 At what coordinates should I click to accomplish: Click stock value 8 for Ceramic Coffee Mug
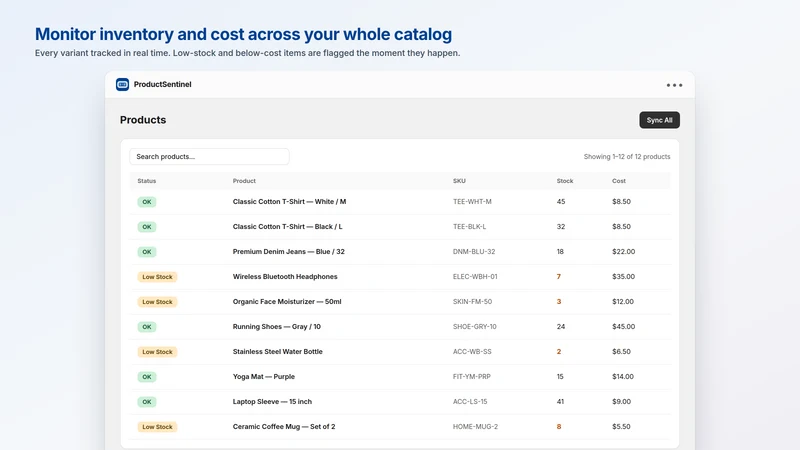point(559,427)
